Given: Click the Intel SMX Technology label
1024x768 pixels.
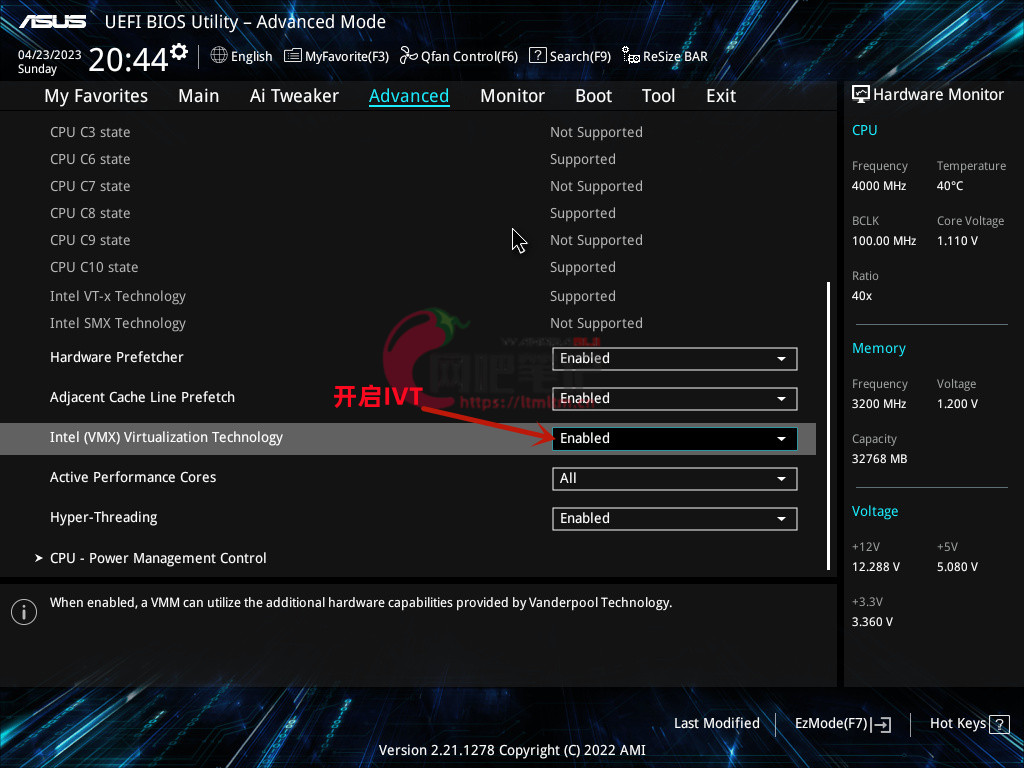Looking at the screenshot, I should click(118, 323).
